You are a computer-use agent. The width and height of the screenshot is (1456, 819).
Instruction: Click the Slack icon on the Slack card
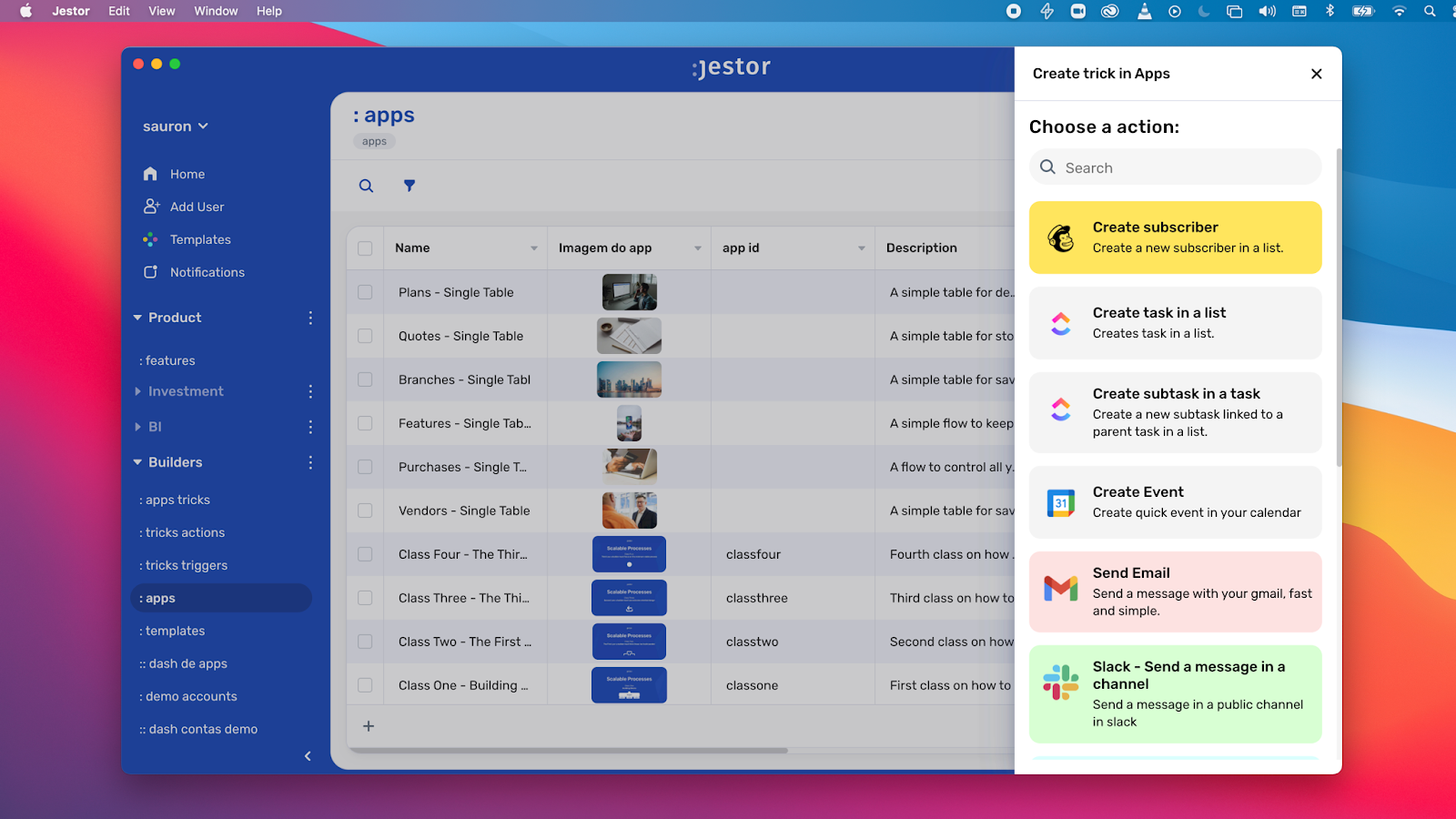tap(1061, 682)
